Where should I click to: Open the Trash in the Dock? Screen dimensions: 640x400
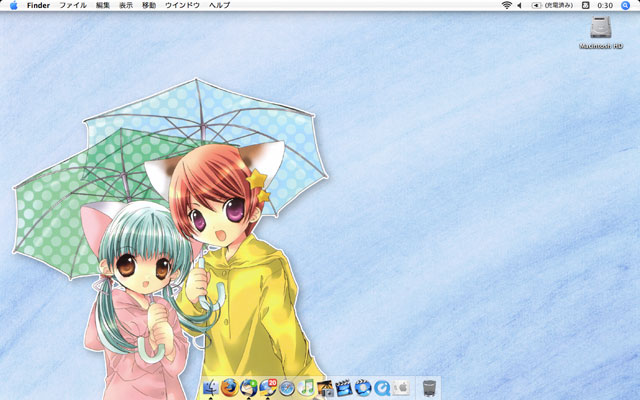coord(429,388)
